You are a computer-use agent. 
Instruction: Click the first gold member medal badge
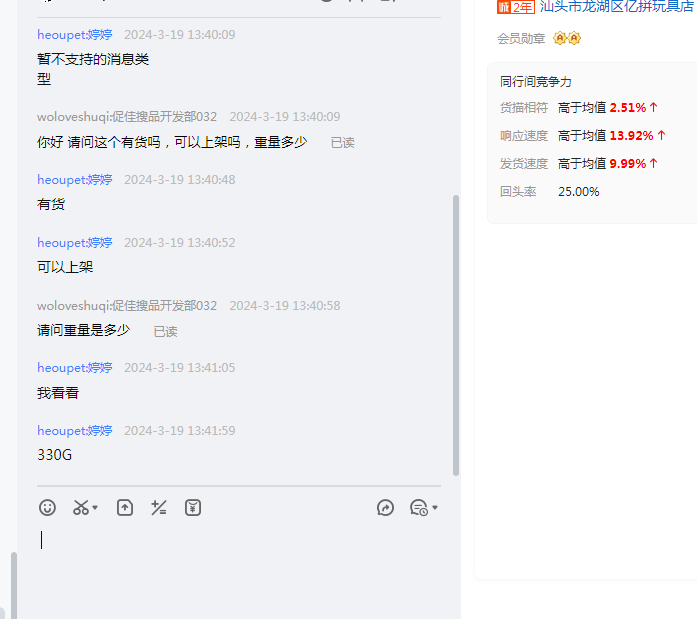coord(560,38)
